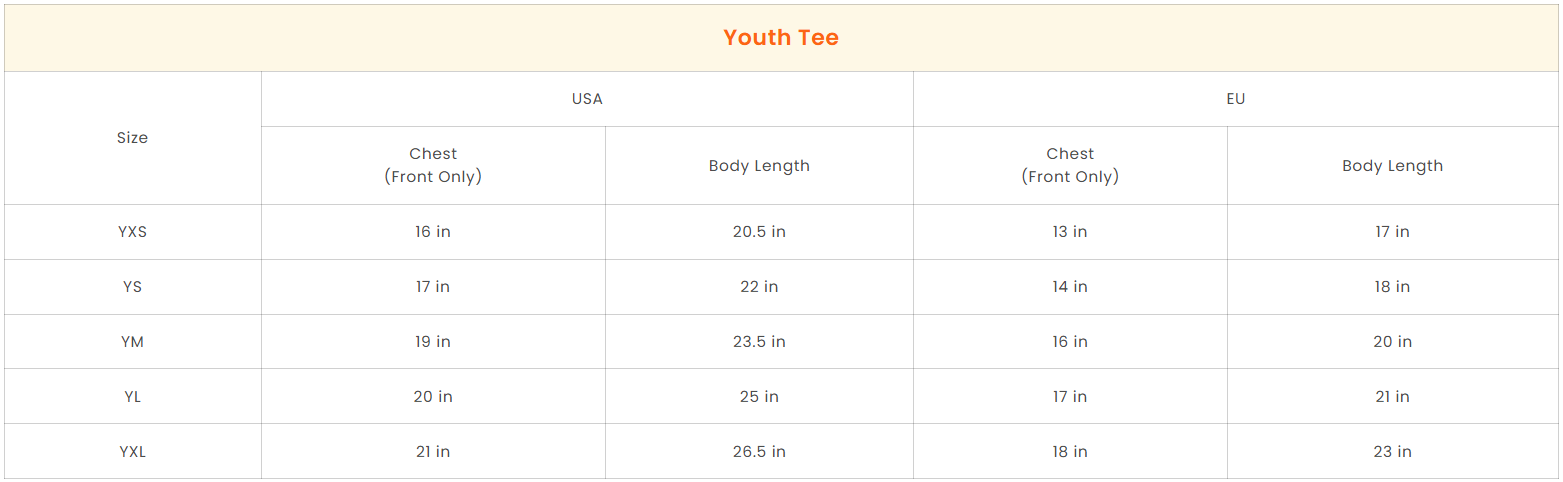Screen dimensions: 1563x482
Task: Select the YXS size row label
Action: click(132, 232)
